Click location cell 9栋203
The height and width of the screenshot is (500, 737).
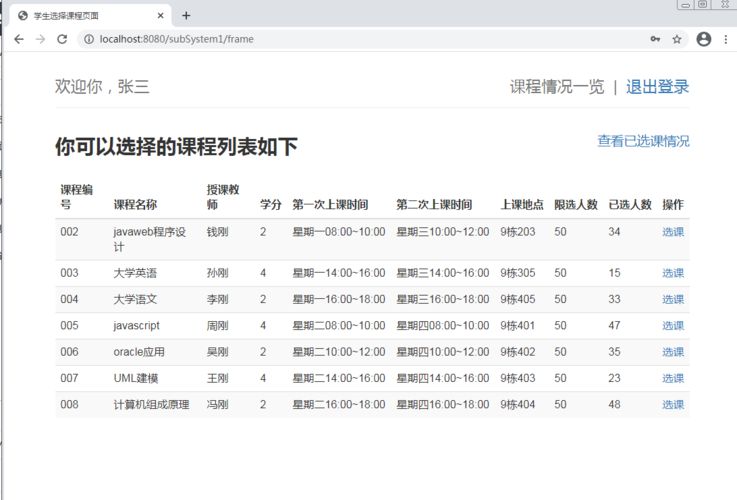tap(517, 232)
